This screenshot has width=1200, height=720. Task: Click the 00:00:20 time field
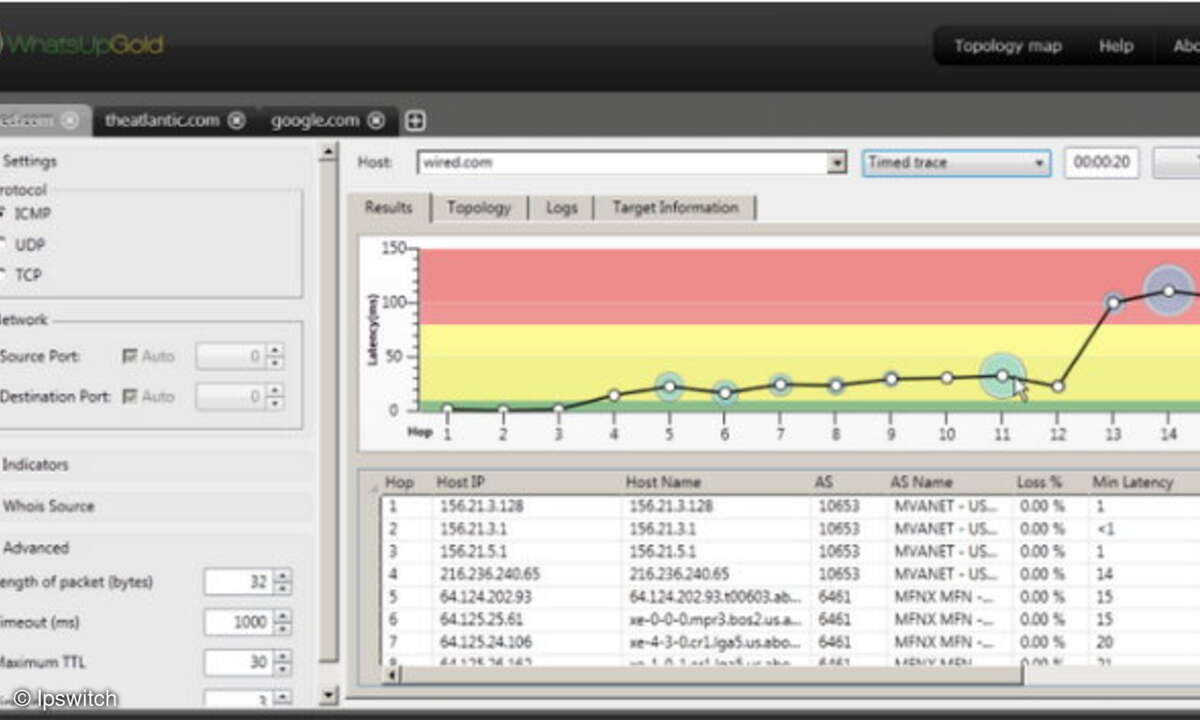[x=1101, y=163]
